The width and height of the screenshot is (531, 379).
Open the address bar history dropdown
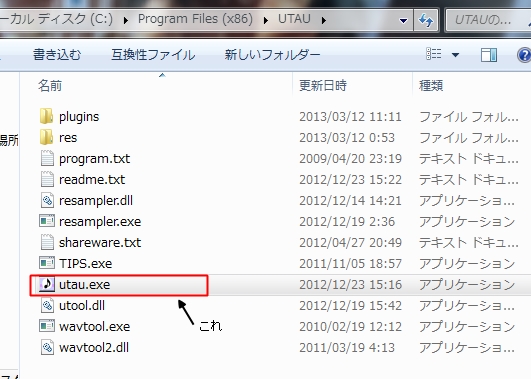[403, 21]
